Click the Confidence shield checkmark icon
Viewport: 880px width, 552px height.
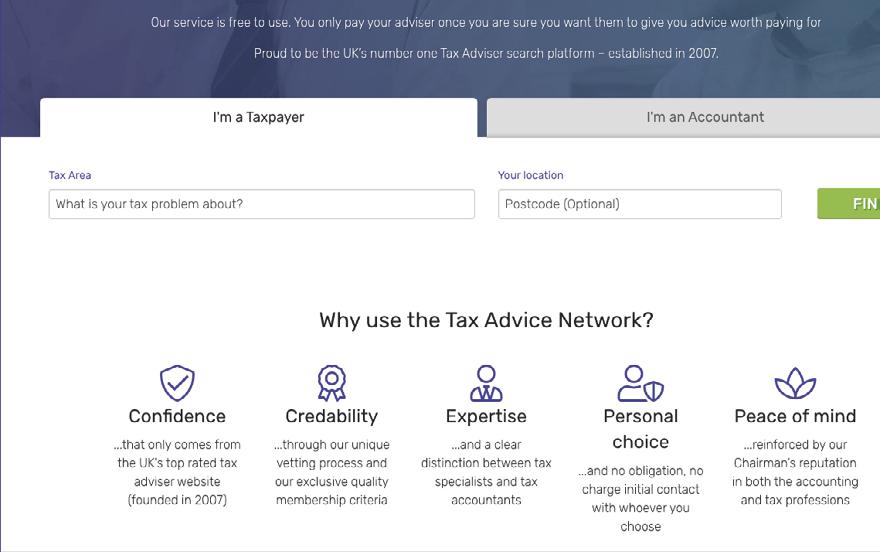point(177,383)
